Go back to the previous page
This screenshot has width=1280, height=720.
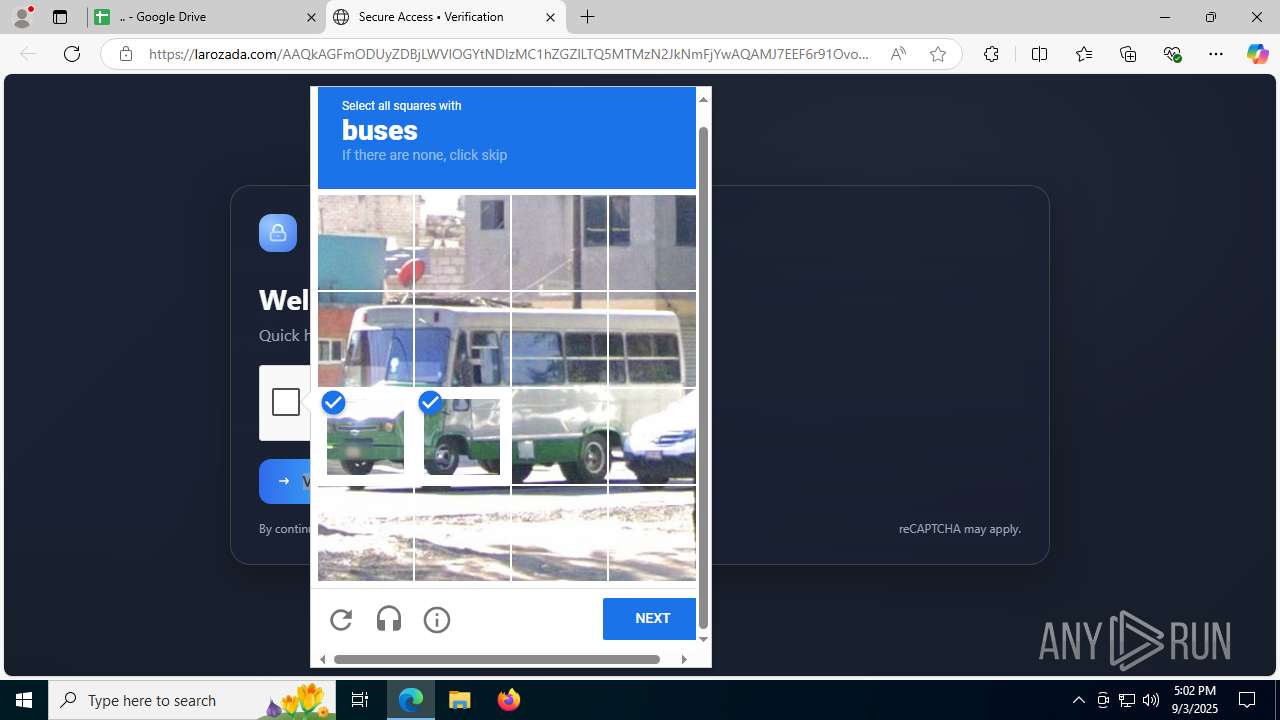pos(28,54)
